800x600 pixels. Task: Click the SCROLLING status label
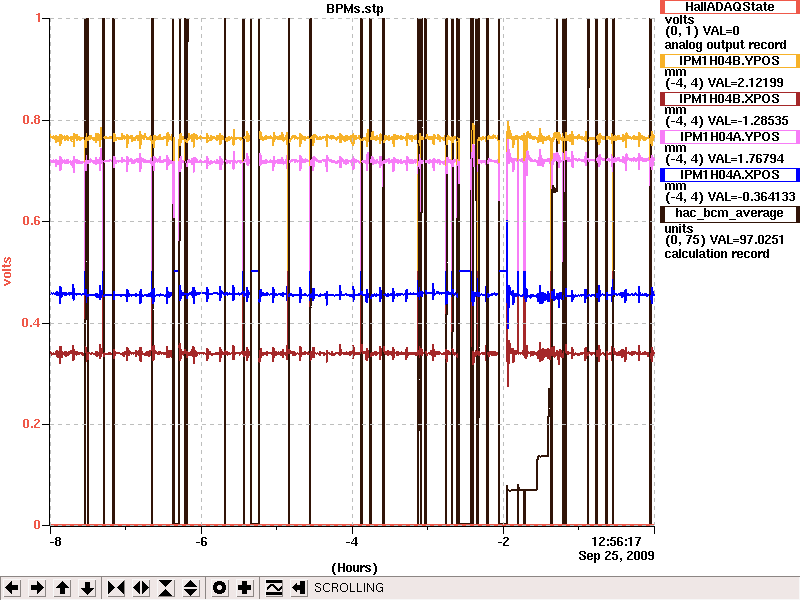[349, 588]
